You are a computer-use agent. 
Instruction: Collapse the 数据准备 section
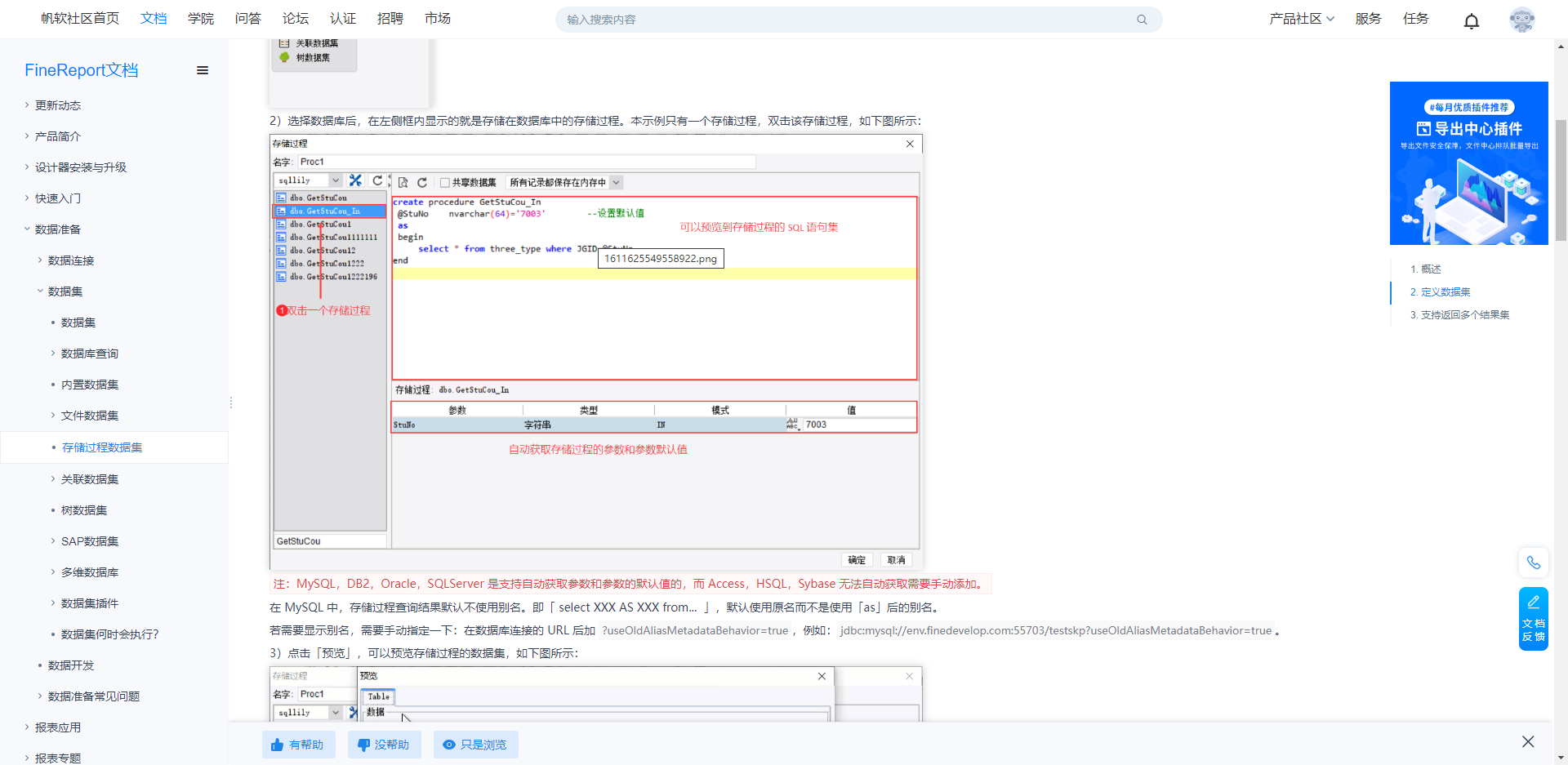(x=58, y=229)
